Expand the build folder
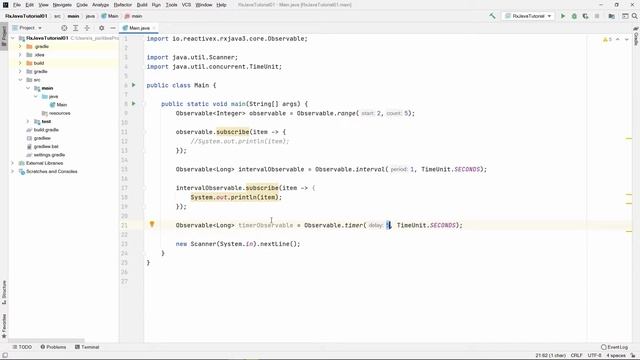 (x=20, y=63)
